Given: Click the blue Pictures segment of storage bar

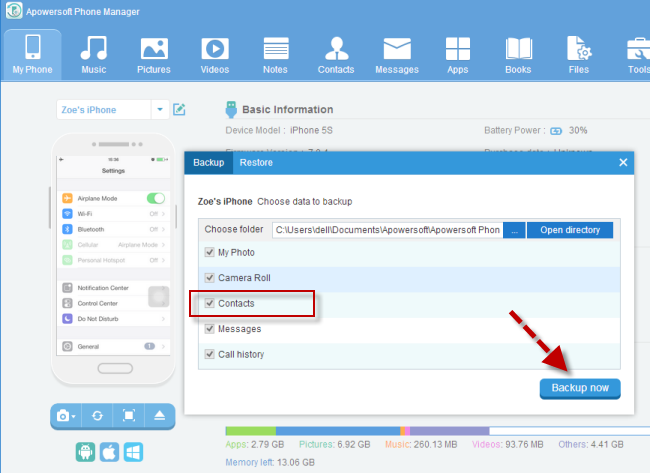Looking at the screenshot, I should click(x=338, y=431).
